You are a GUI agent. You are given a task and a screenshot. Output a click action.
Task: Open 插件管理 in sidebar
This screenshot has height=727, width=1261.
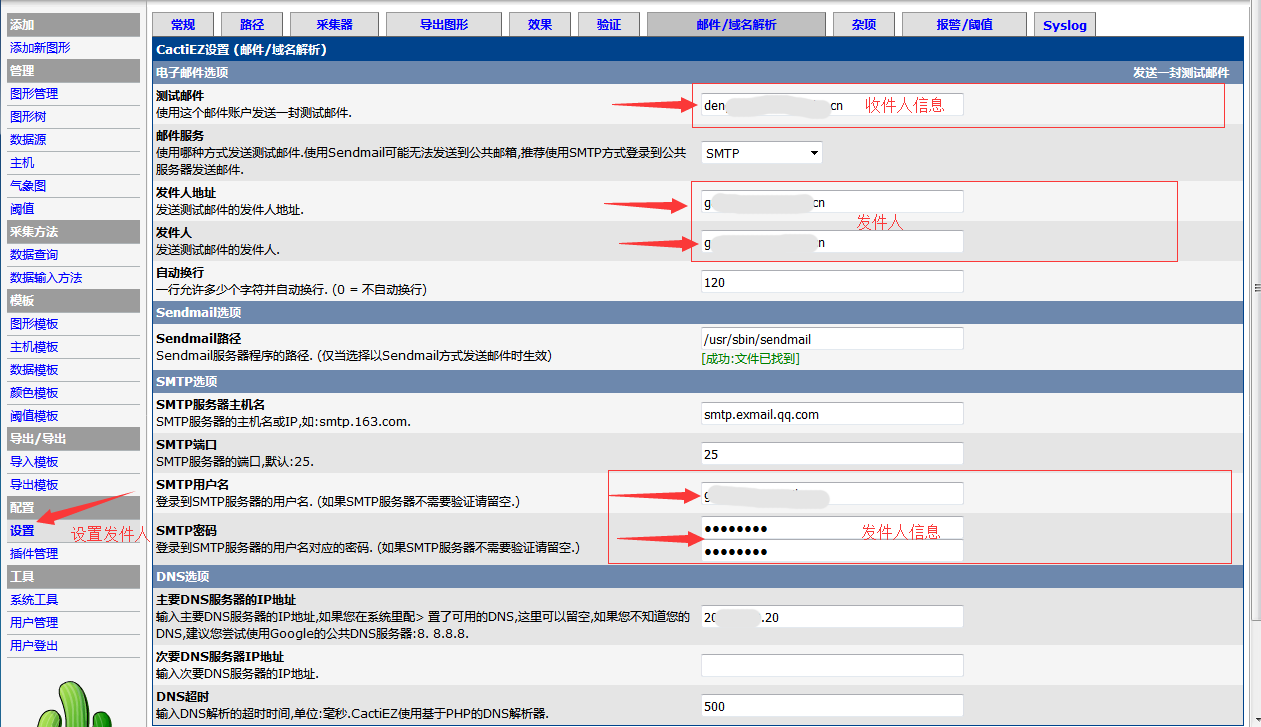pyautogui.click(x=34, y=553)
